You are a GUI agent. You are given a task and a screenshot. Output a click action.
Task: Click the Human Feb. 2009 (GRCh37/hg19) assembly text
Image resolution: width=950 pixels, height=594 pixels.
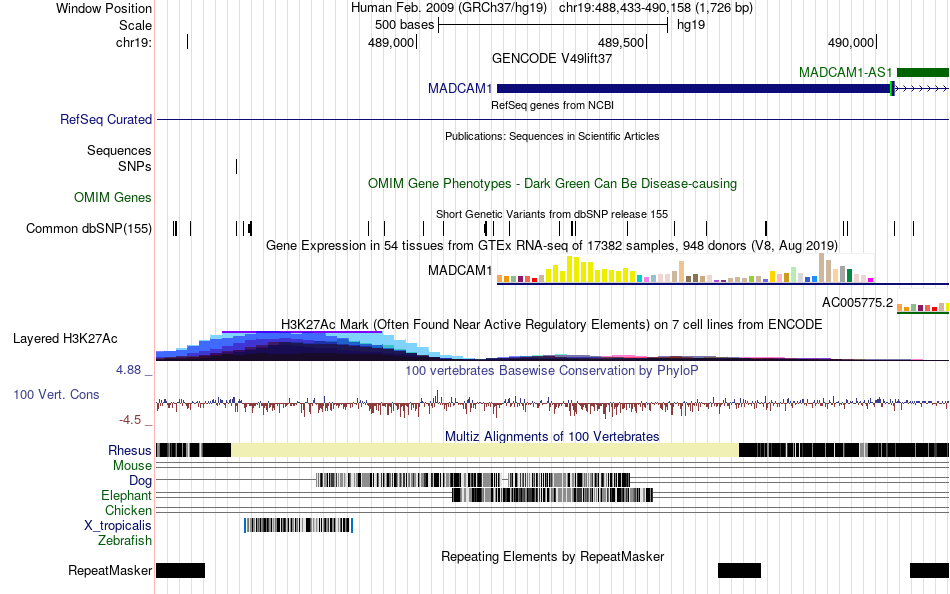coord(449,8)
